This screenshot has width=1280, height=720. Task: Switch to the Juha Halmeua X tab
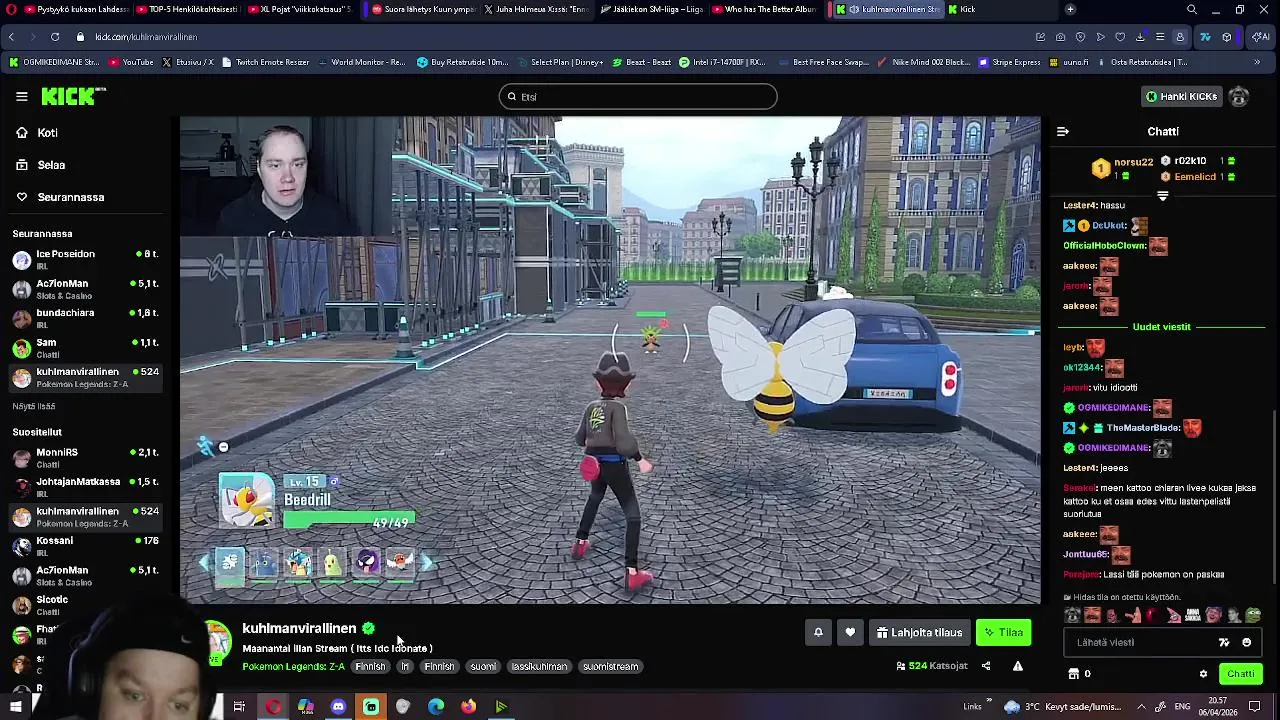click(536, 9)
